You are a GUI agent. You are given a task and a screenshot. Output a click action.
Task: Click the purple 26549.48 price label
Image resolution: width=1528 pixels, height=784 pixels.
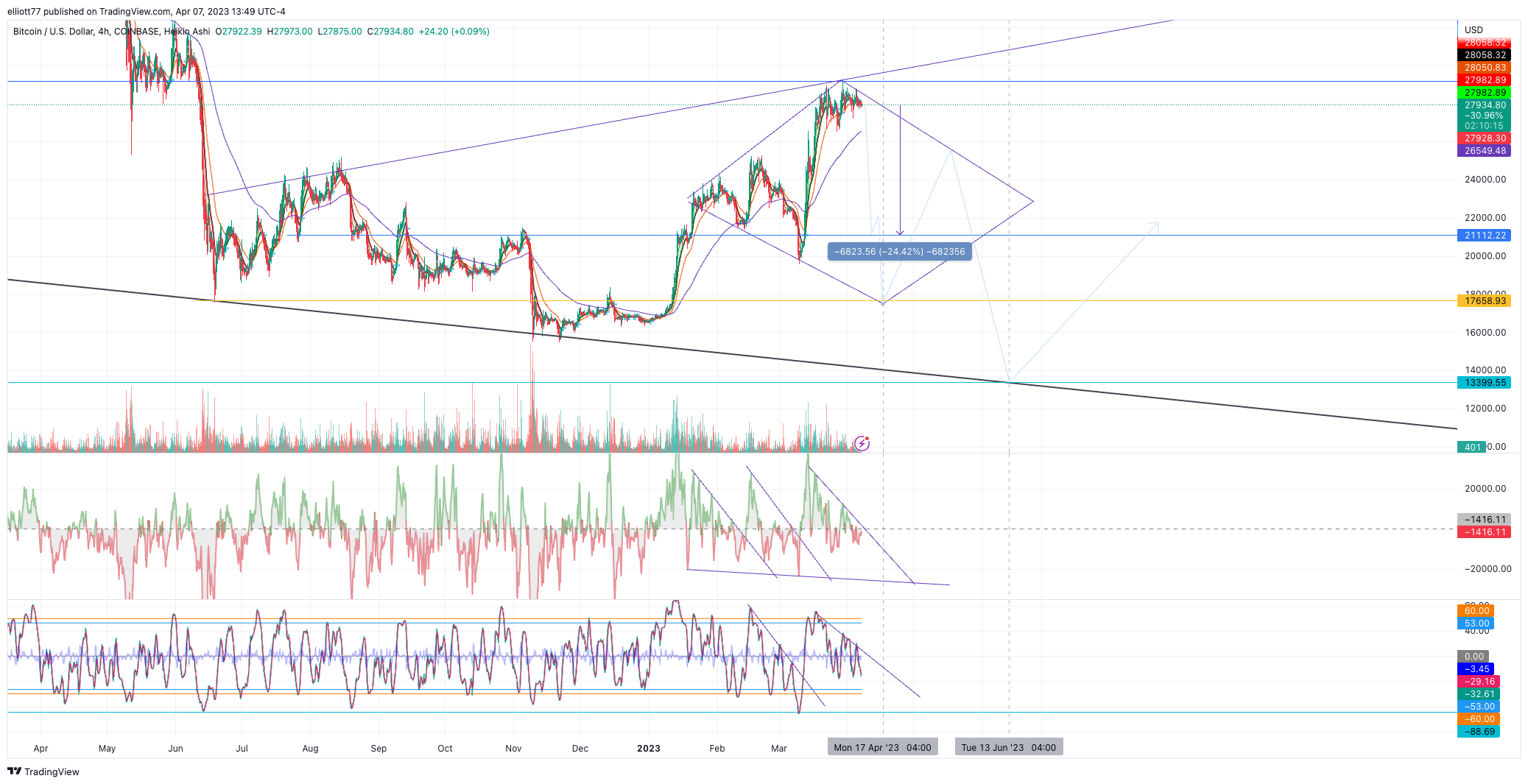pyautogui.click(x=1484, y=151)
